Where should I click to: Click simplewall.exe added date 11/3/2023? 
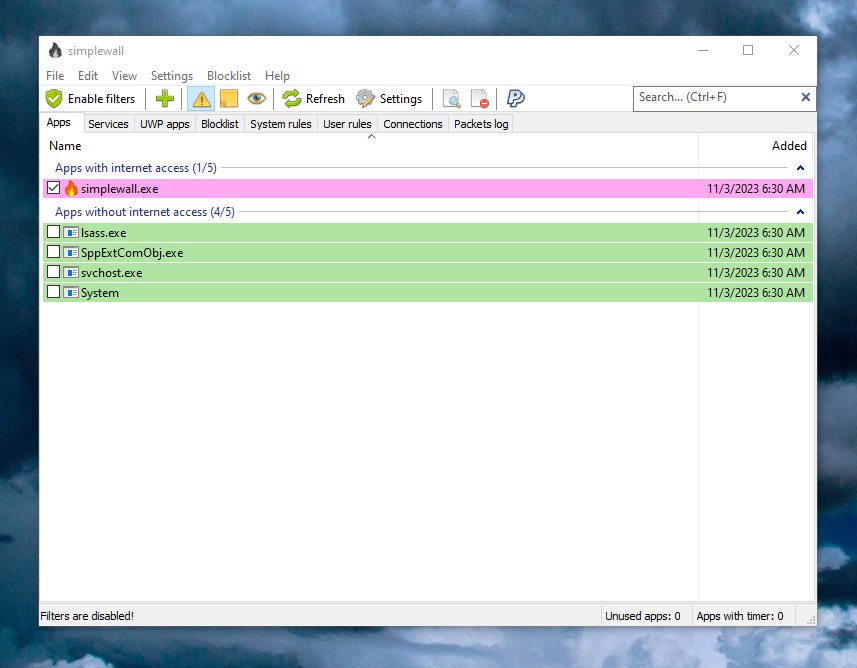755,189
